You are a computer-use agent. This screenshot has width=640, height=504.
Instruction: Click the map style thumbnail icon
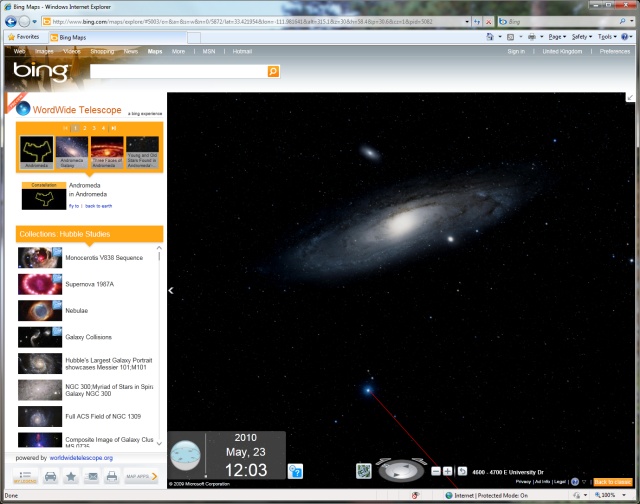364,471
